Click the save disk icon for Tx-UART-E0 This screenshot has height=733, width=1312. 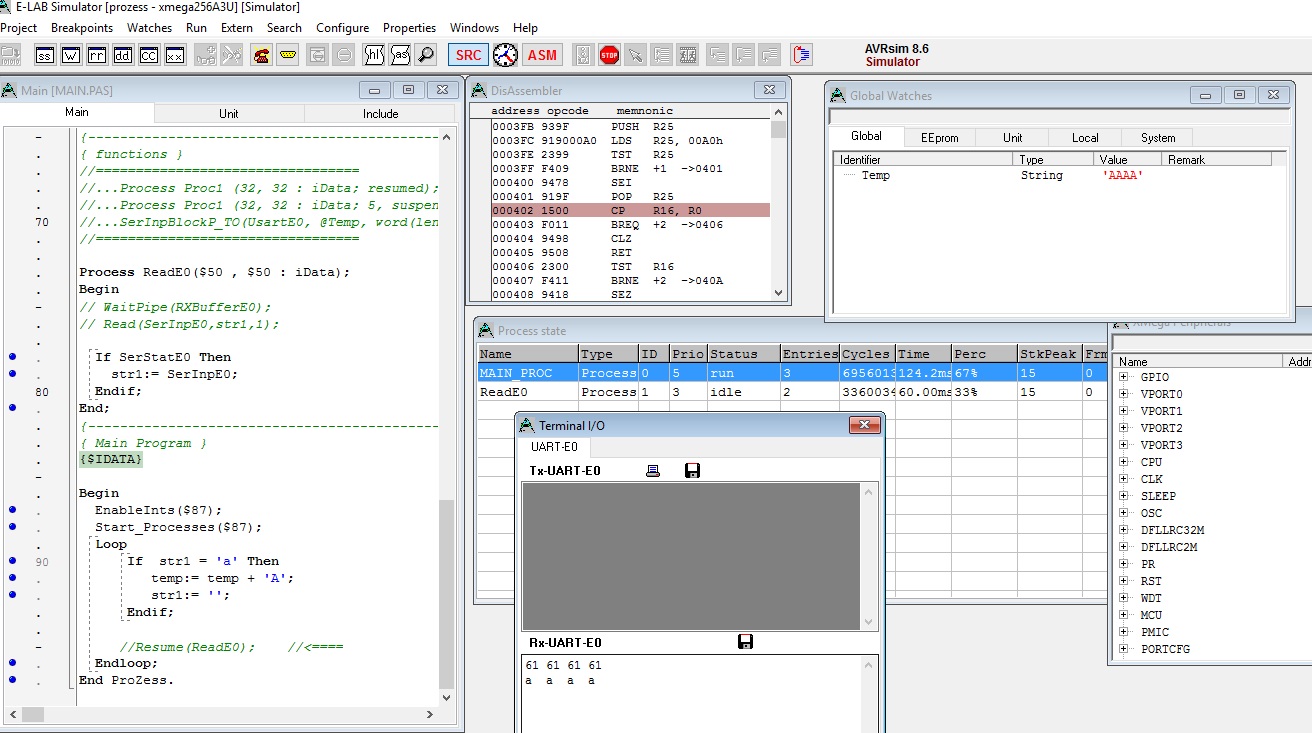[x=692, y=471]
